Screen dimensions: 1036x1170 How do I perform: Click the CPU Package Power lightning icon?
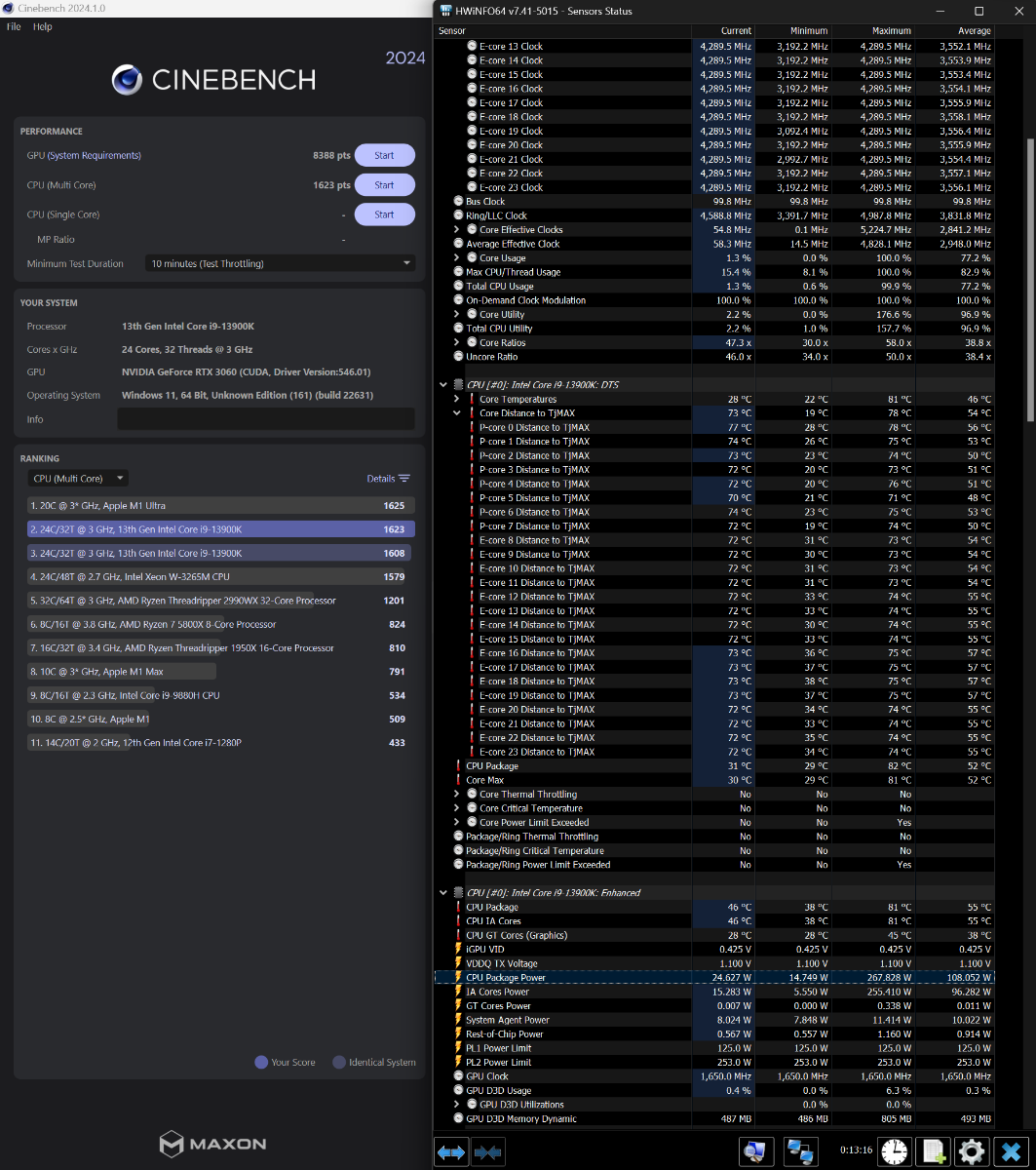458,978
